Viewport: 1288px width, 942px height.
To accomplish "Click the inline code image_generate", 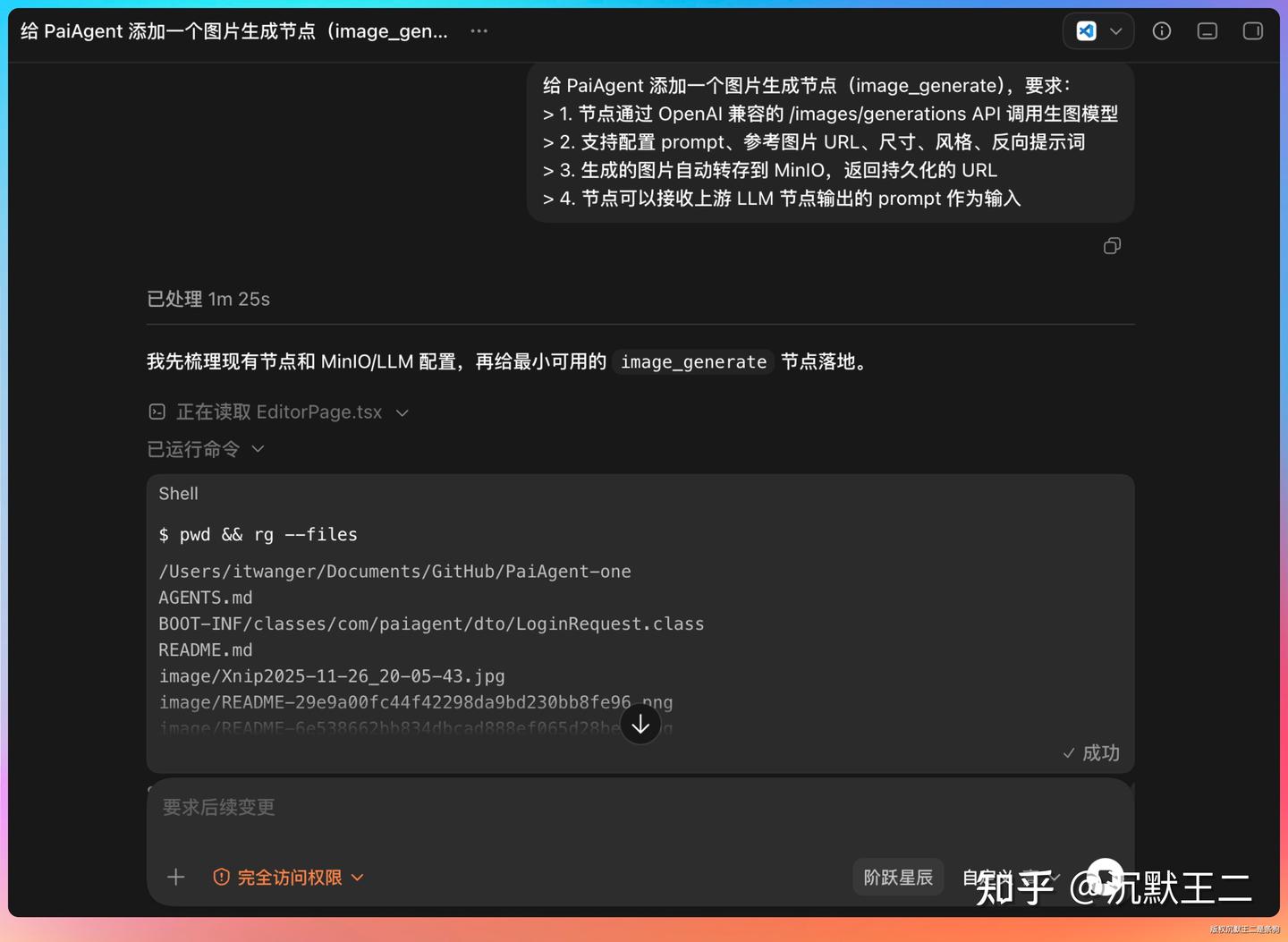I will [694, 362].
